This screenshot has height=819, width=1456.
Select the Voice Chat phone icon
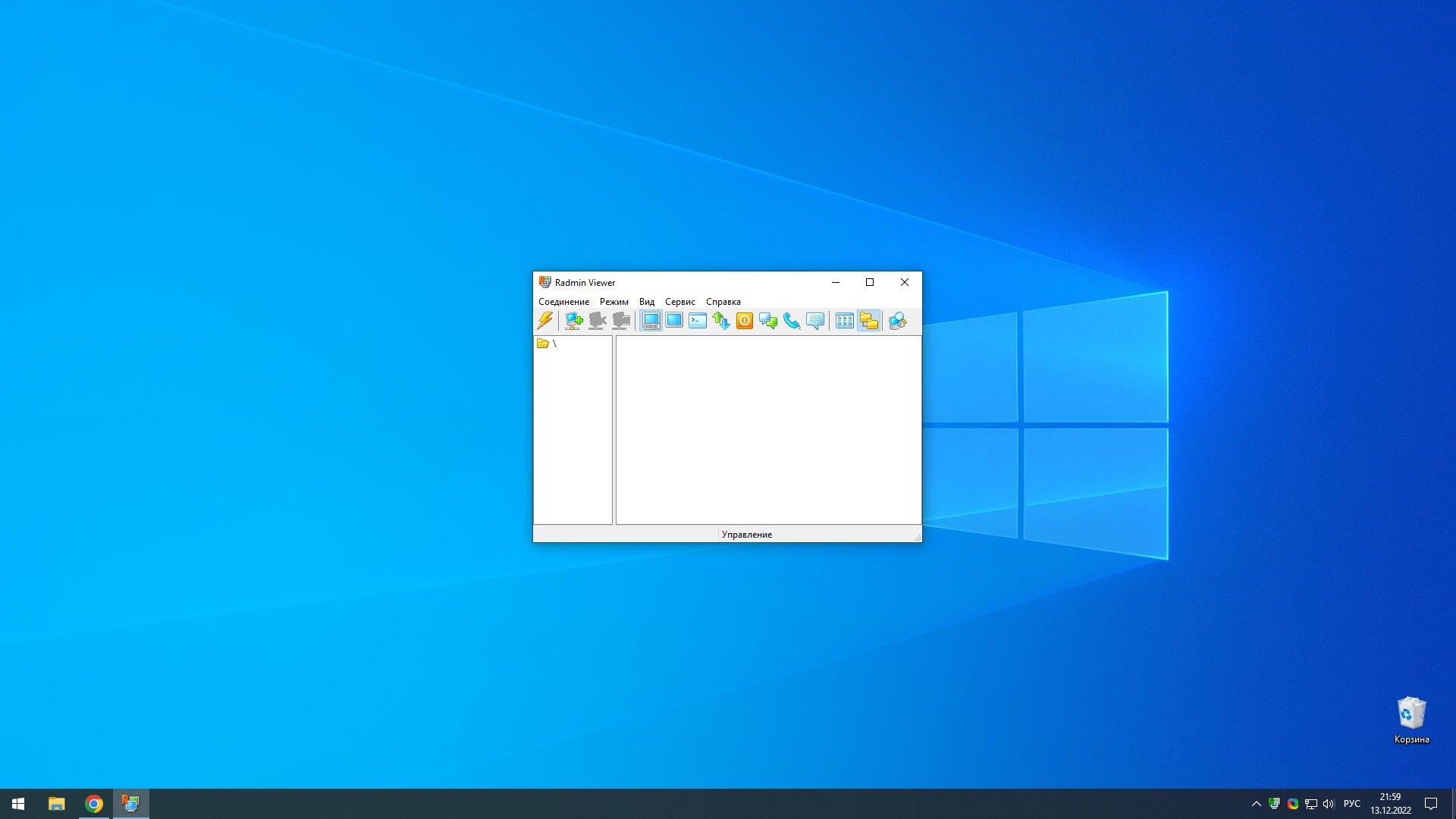pos(792,321)
